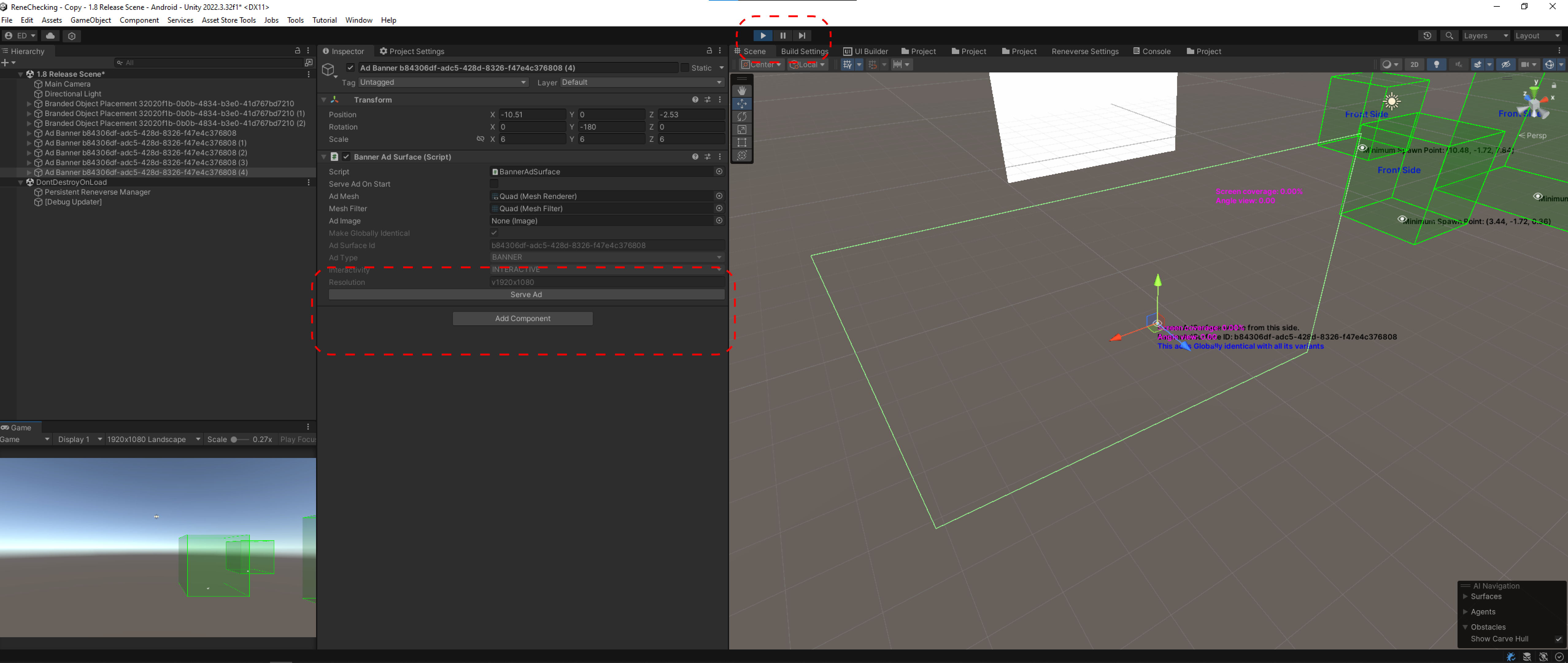Open Undo History

1427,36
